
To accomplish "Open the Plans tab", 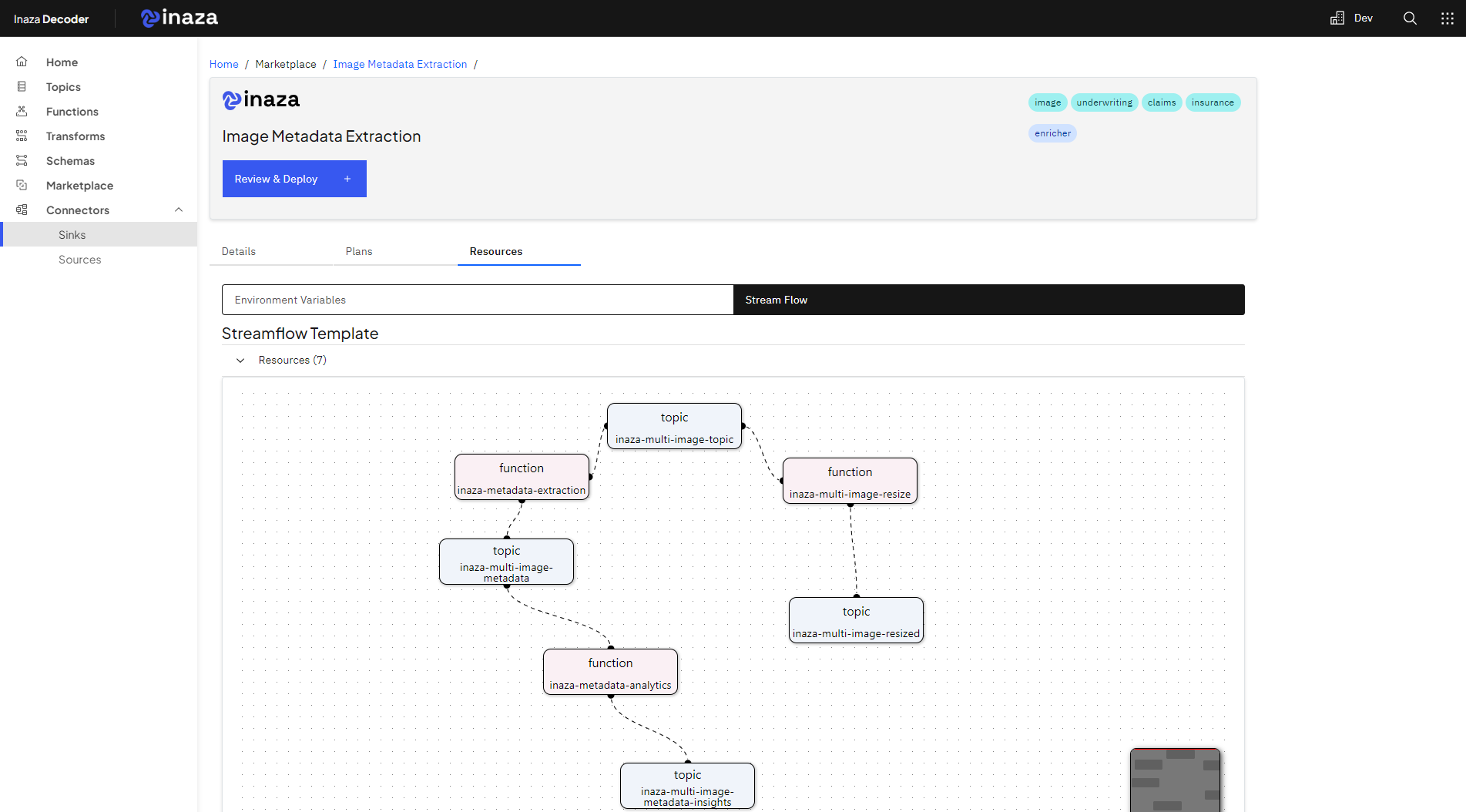I will (x=358, y=251).
